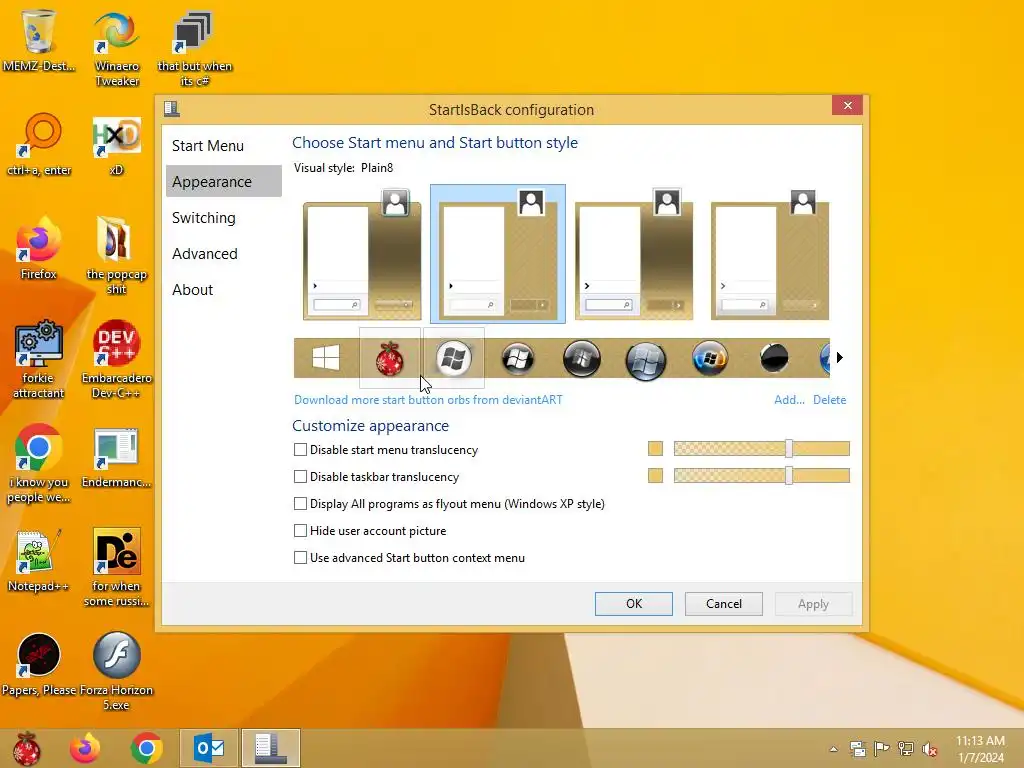Viewport: 1024px width, 768px height.
Task: Select Embarcadero Dev-C++ desktop shortcut
Action: [116, 359]
